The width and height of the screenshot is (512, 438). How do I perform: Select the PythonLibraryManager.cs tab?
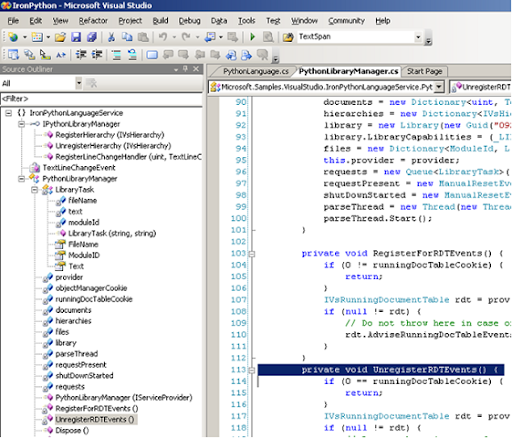pyautogui.click(x=348, y=71)
